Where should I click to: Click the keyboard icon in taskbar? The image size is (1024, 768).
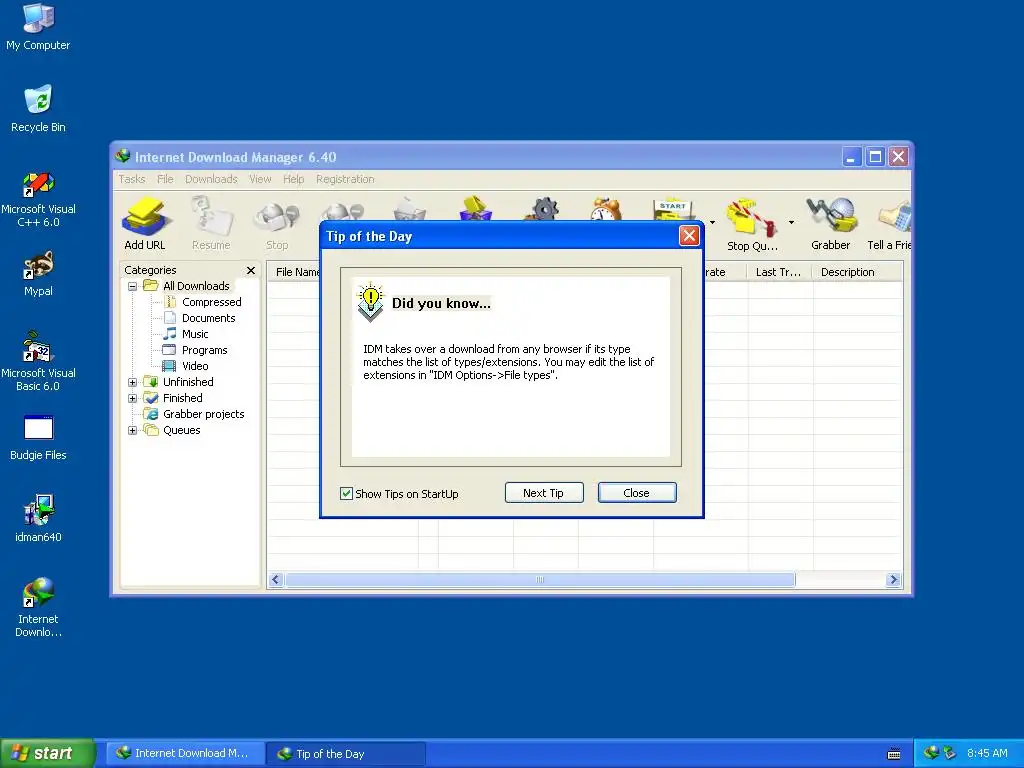click(894, 754)
